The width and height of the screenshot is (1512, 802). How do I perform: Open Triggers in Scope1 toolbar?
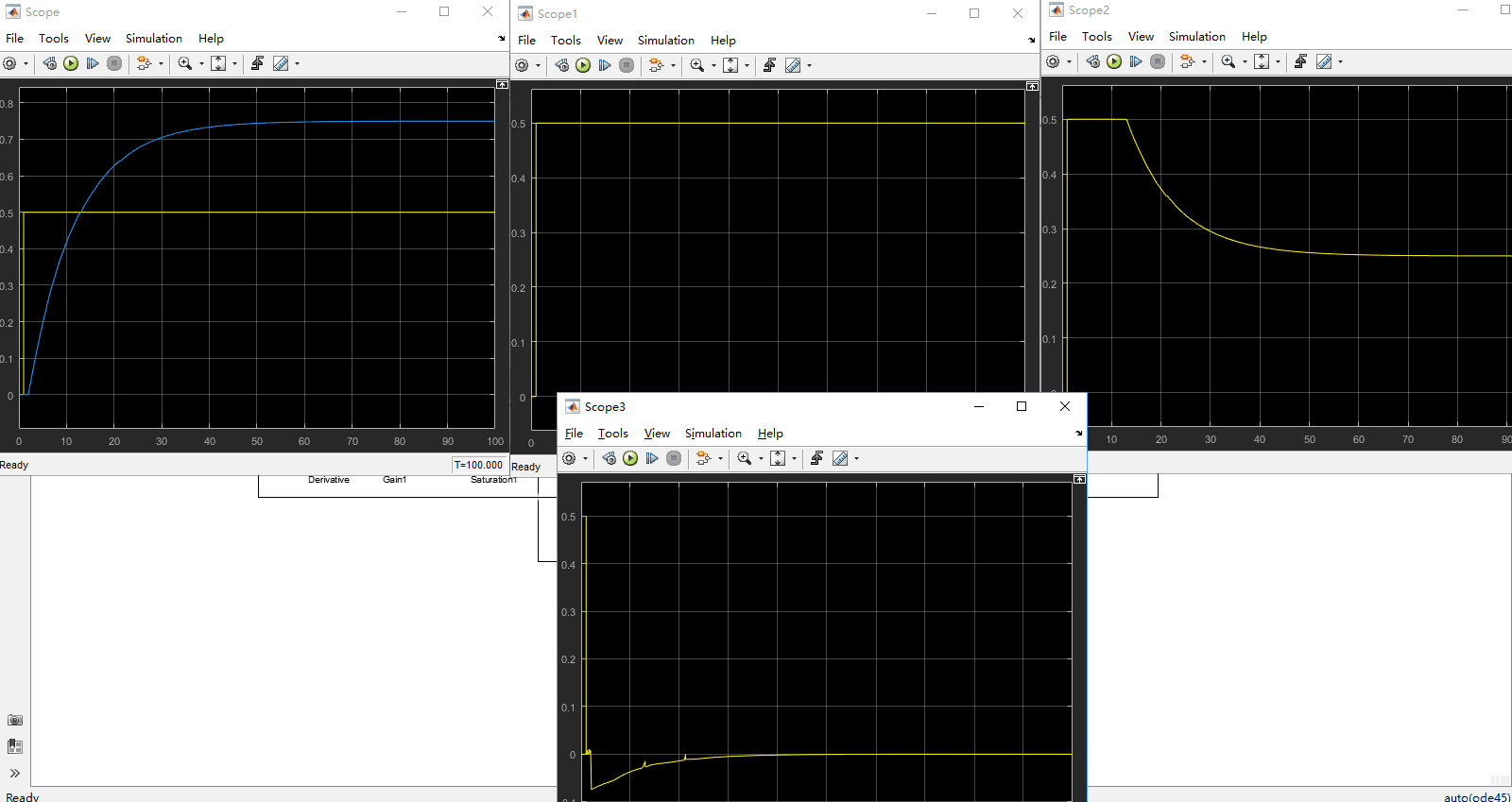pos(769,65)
